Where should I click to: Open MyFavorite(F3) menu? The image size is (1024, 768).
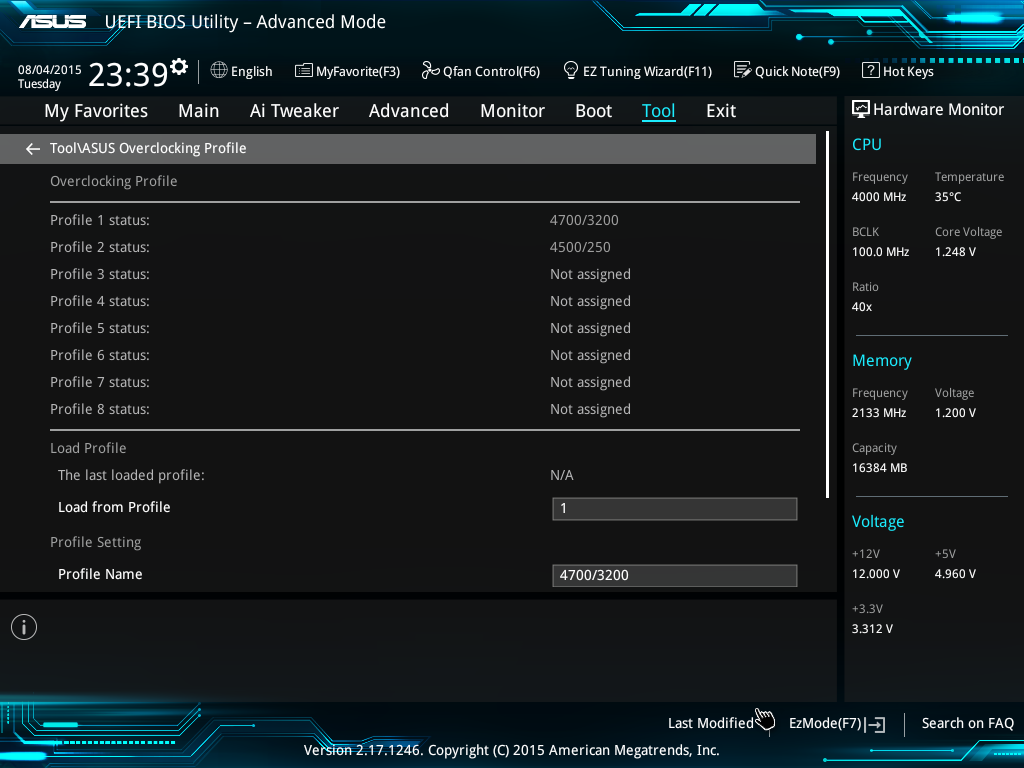click(x=358, y=71)
